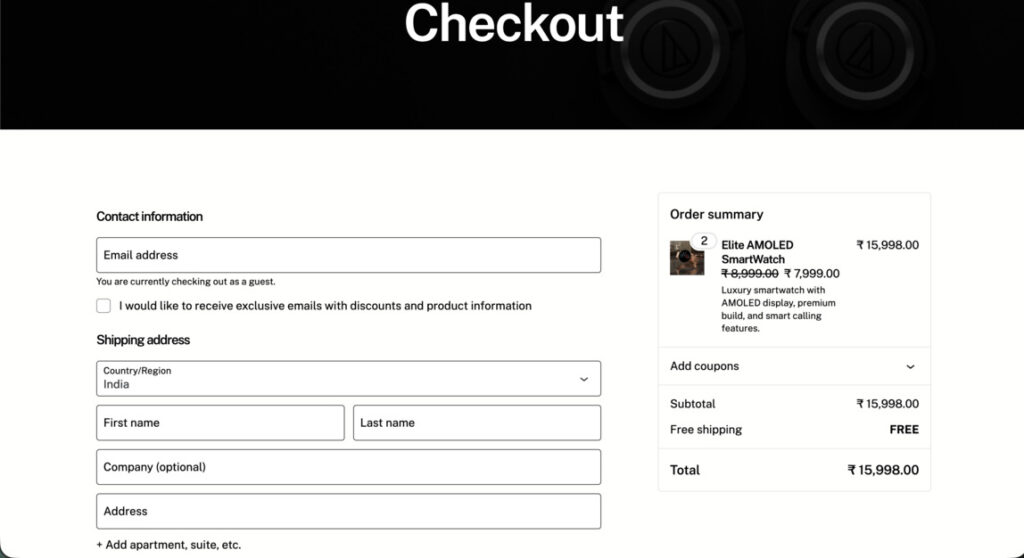Click the Checkout page heading
This screenshot has height=558, width=1024.
coord(513,24)
